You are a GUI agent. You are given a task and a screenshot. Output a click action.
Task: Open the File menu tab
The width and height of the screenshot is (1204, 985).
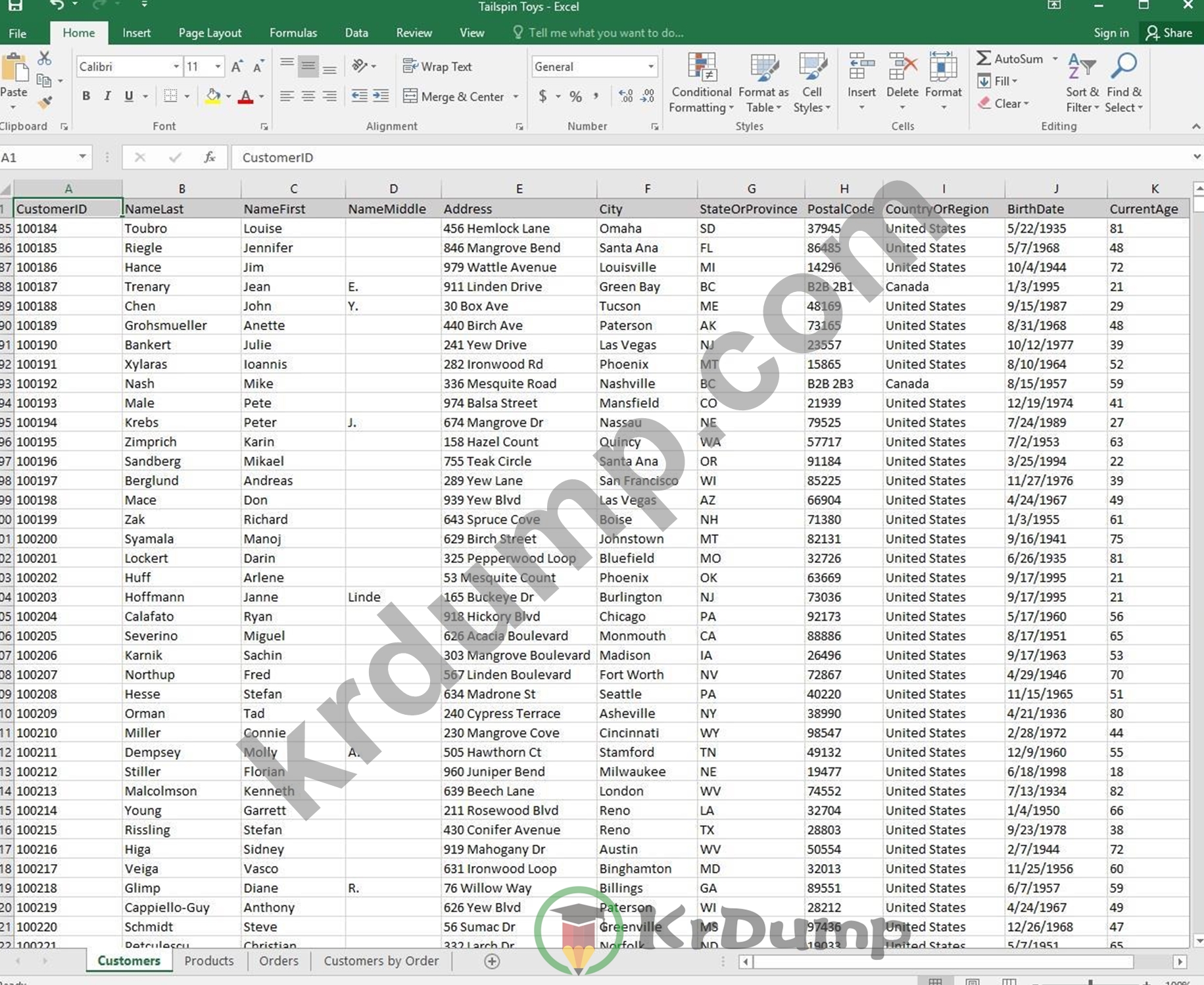[x=18, y=33]
